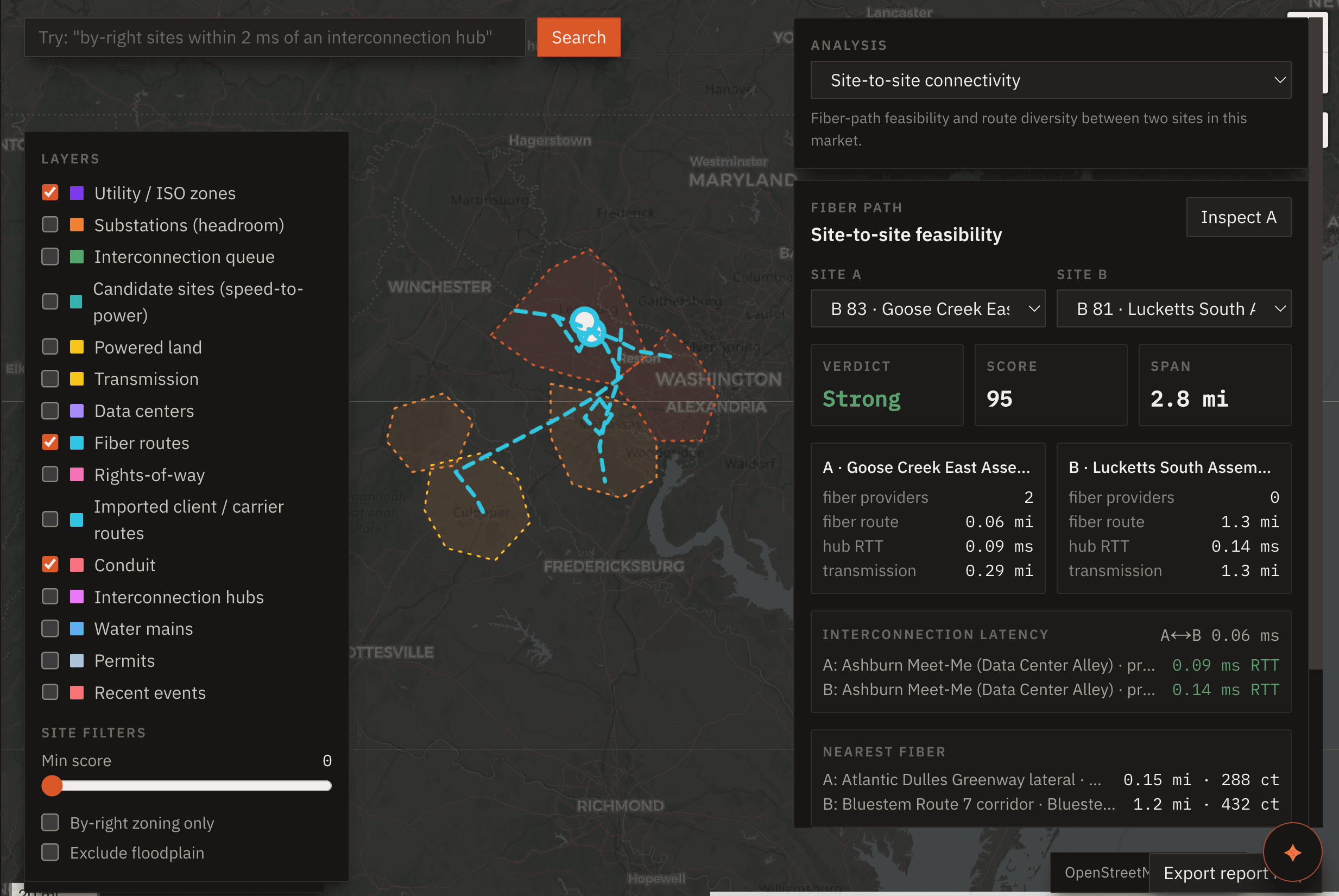Click the yellow Transmission swatch
Viewport: 1339px width, 896px height.
click(x=77, y=379)
